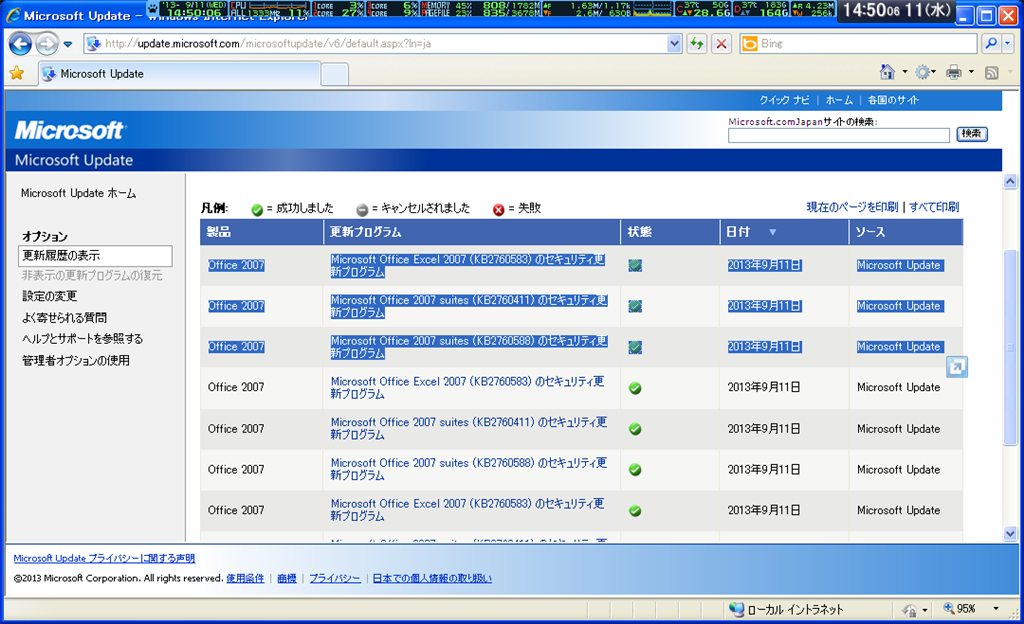Click the content scrollbar down arrow
Viewport: 1024px width, 624px height.
1010,533
